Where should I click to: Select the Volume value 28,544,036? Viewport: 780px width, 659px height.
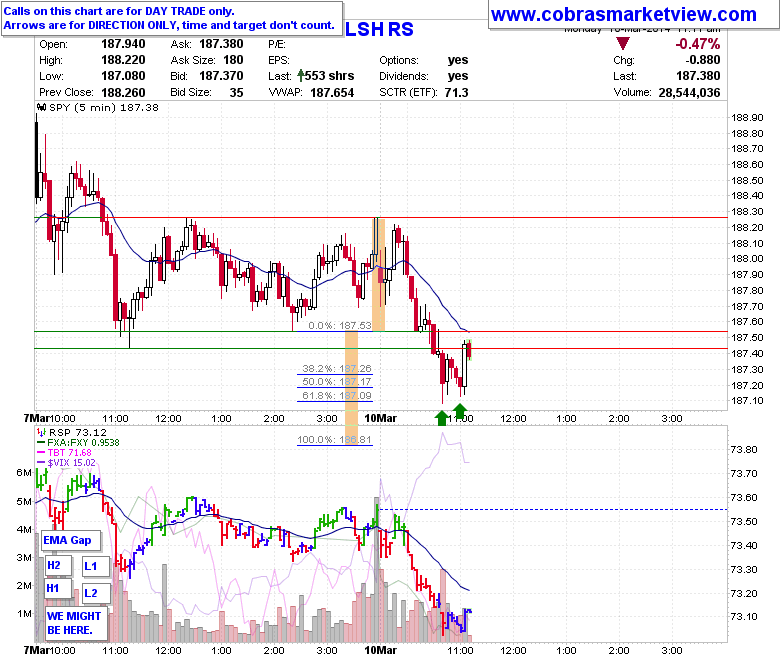click(689, 93)
